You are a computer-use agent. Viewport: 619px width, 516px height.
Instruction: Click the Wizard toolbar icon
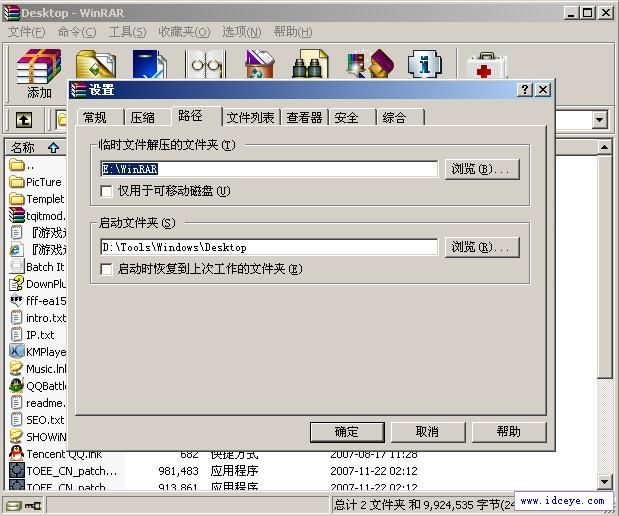coord(370,64)
